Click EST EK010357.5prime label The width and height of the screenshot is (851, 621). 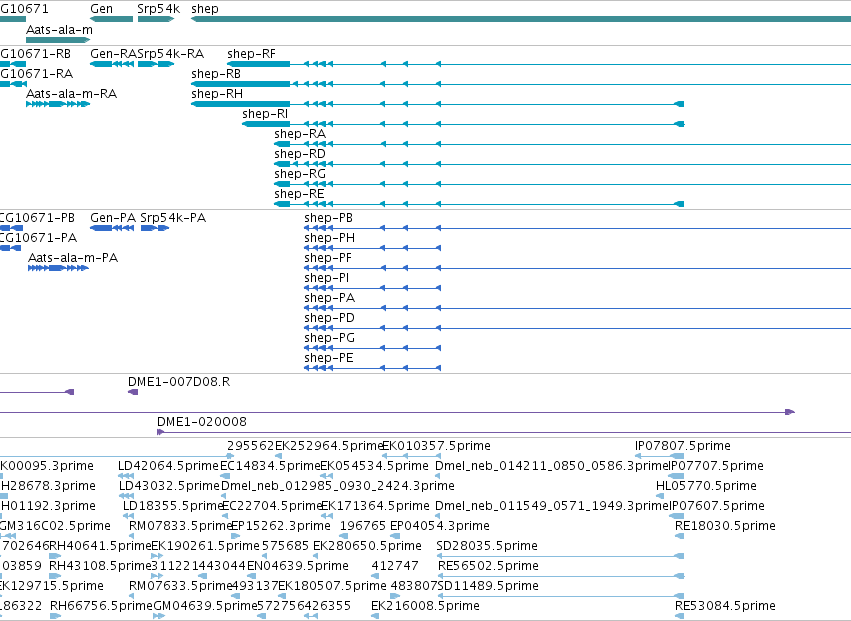(x=436, y=446)
